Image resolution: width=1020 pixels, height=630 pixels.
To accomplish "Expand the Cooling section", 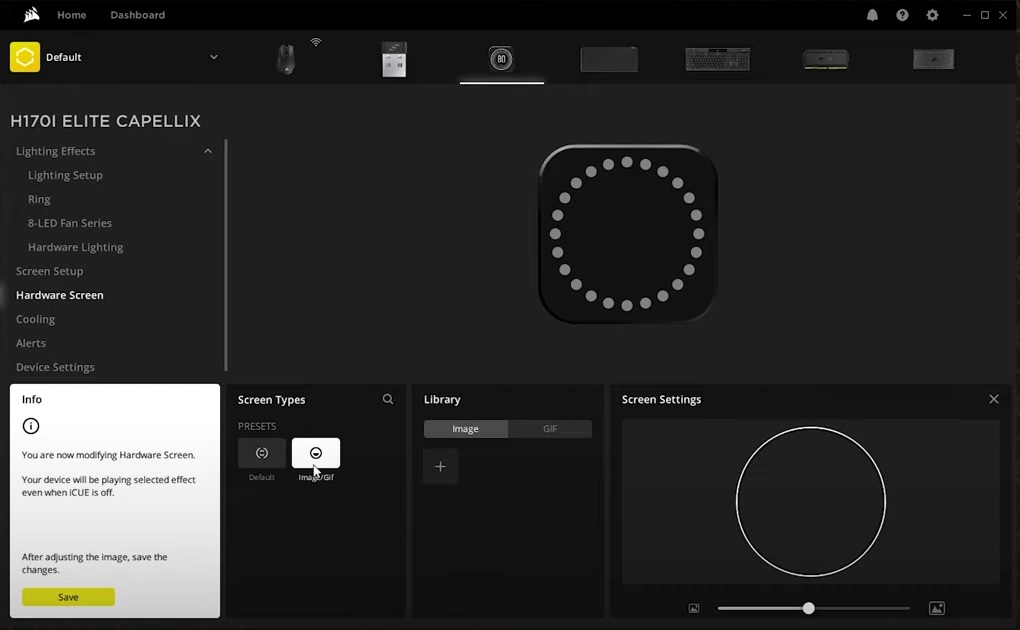I will tap(35, 318).
